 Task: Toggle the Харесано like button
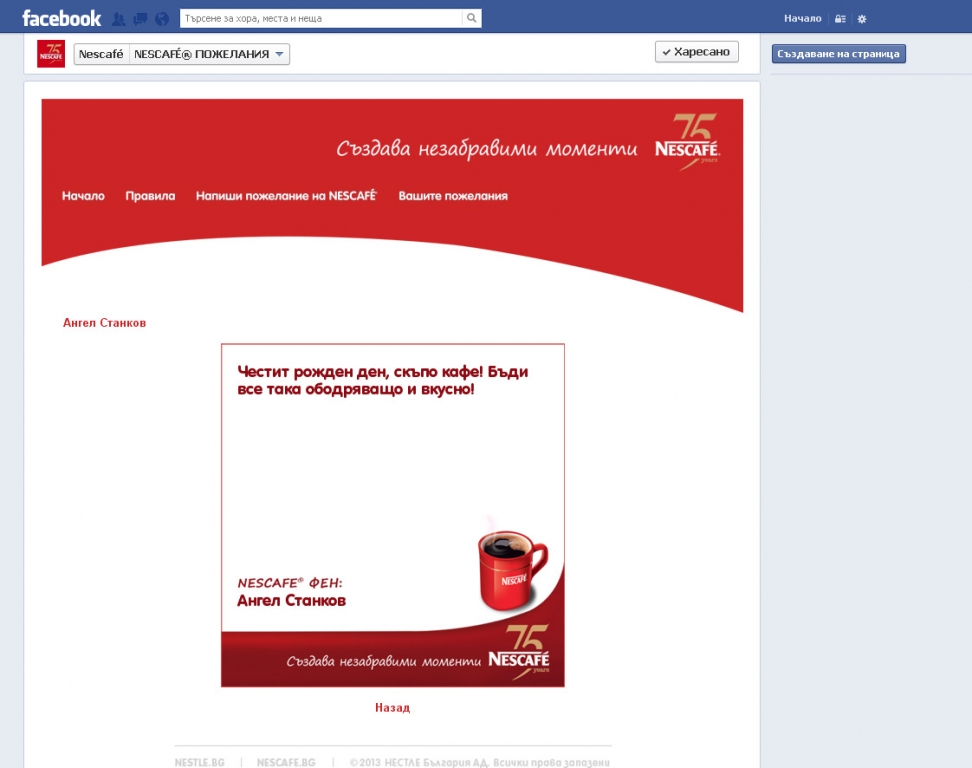point(697,52)
